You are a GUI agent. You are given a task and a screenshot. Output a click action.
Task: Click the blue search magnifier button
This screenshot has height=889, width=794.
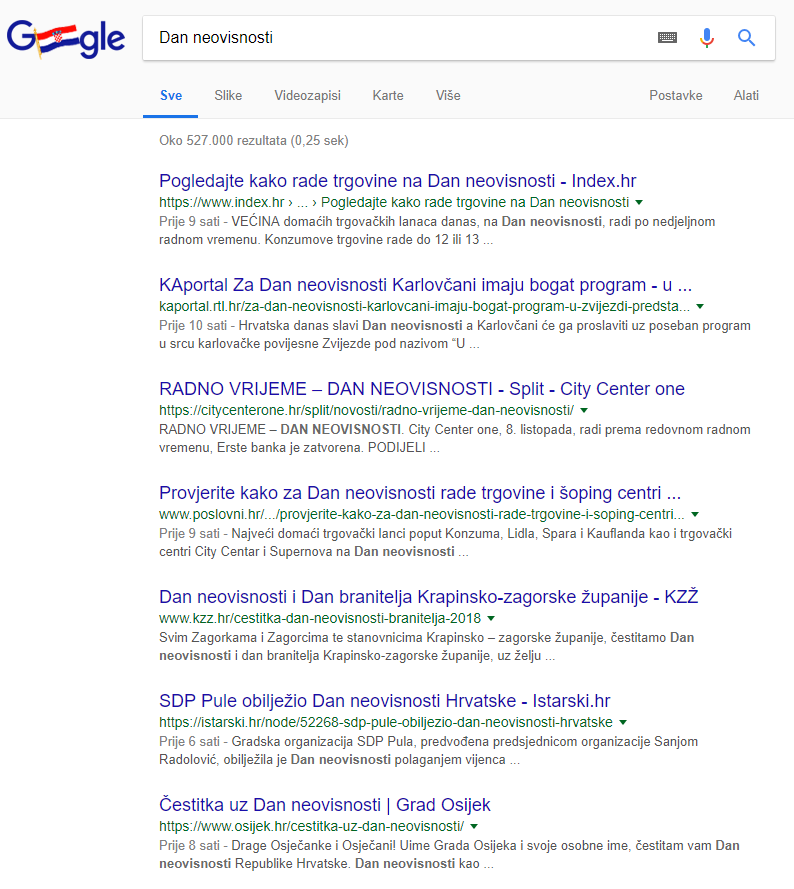pos(746,37)
